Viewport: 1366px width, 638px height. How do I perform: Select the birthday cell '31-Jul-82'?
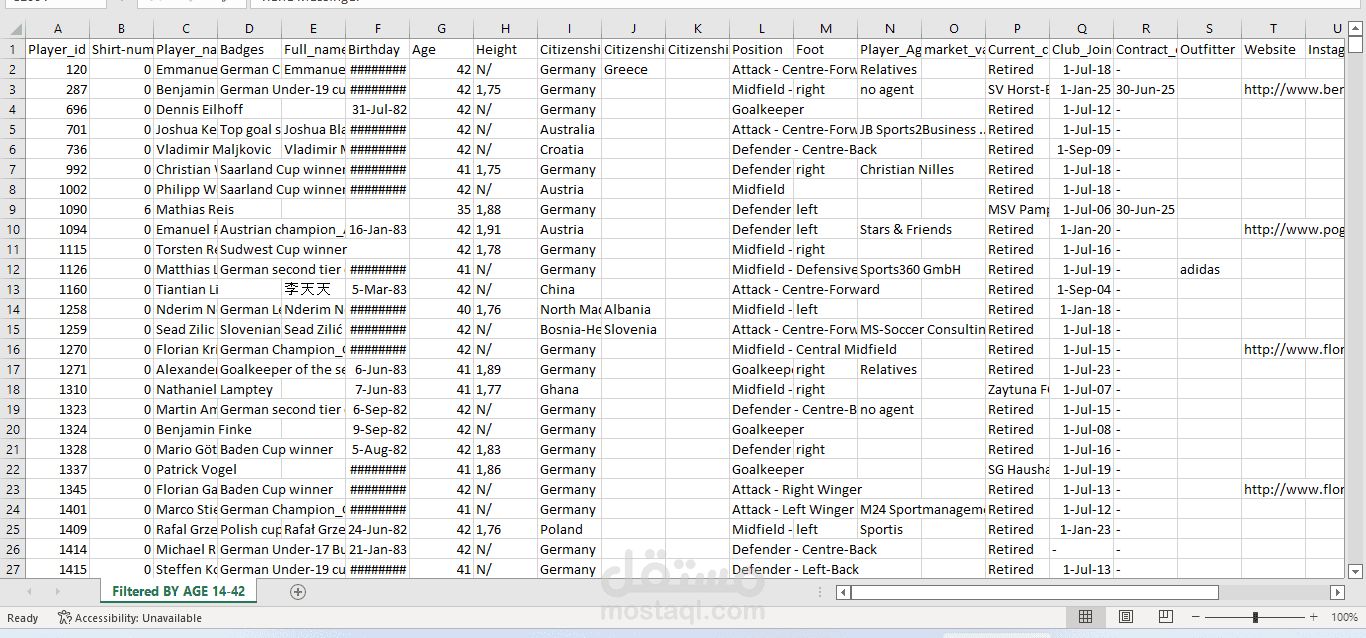click(378, 109)
